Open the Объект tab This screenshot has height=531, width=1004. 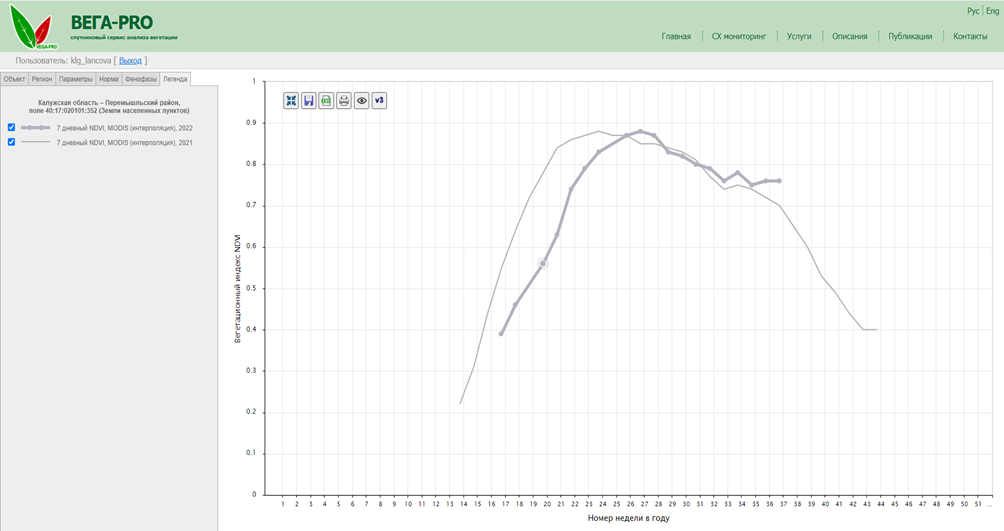(x=14, y=79)
